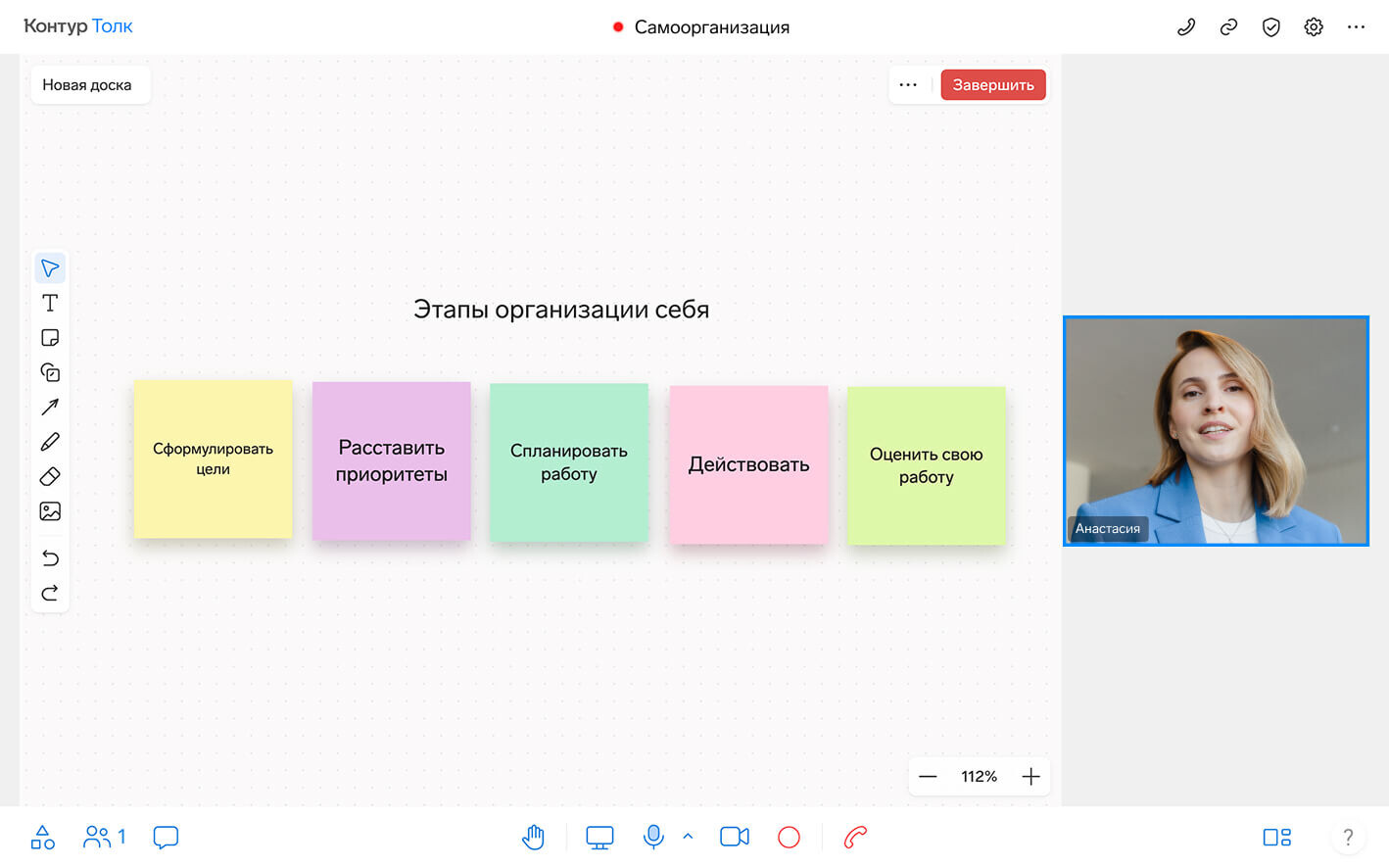Open the header three-dots menu
This screenshot has width=1389, height=868.
(x=1356, y=27)
